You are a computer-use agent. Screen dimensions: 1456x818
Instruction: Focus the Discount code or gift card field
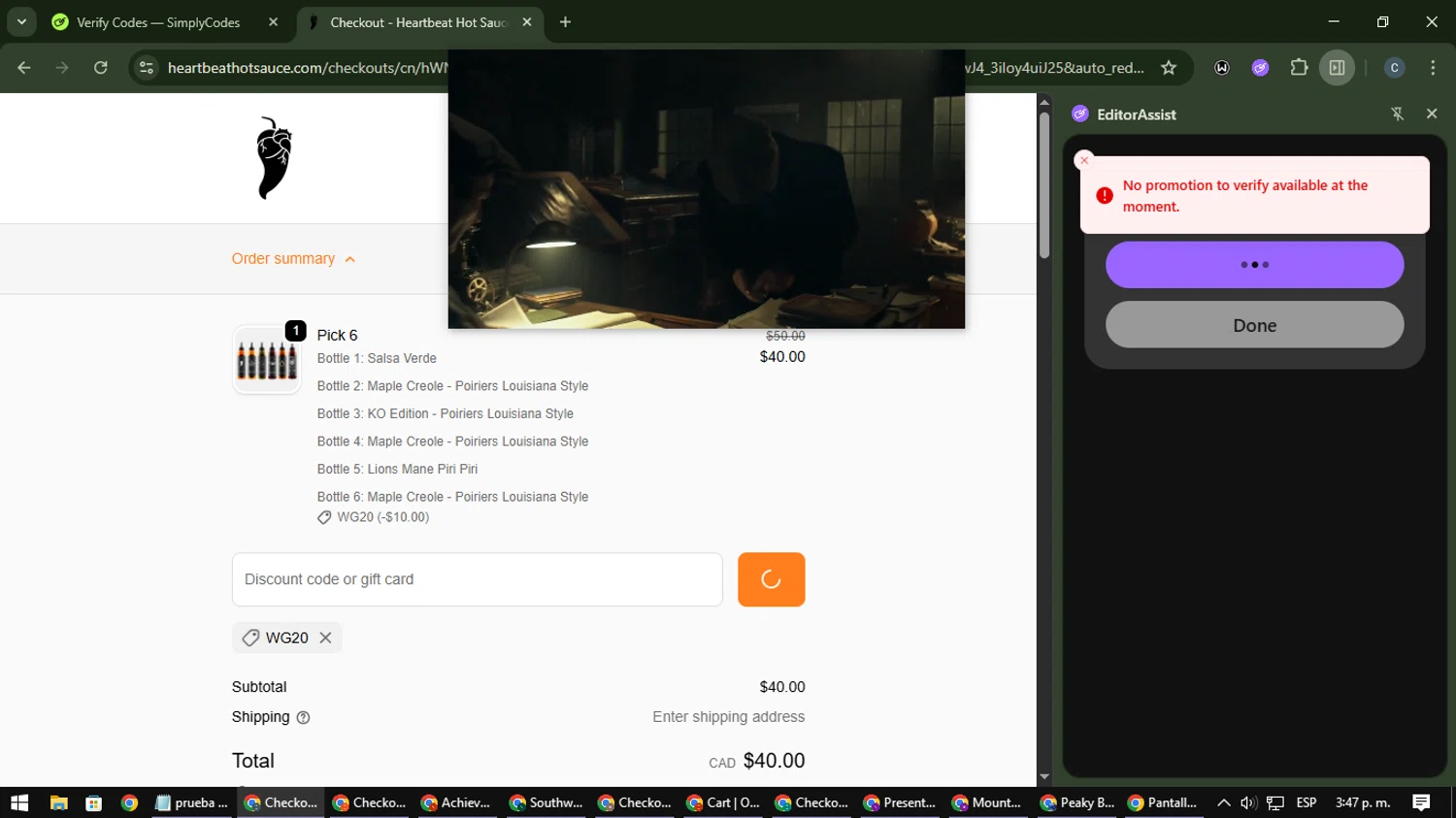[478, 579]
